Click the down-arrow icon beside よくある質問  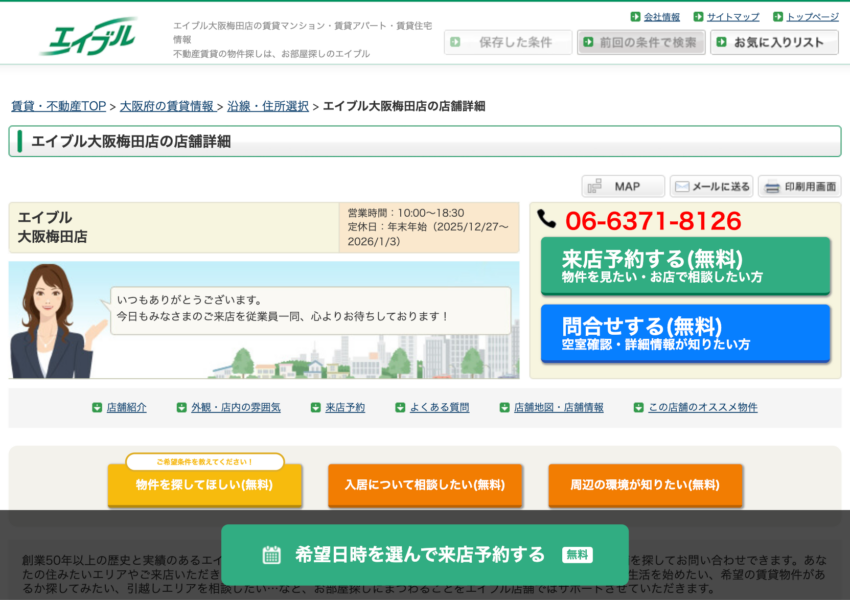pos(400,408)
